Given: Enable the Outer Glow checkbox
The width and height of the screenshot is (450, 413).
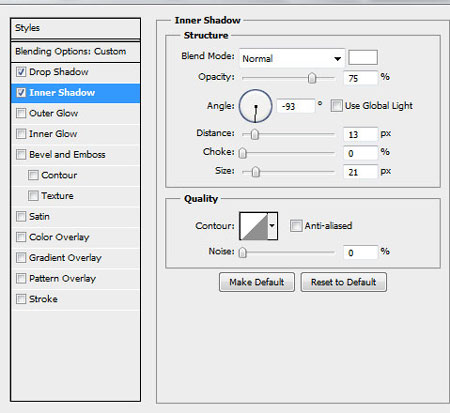Looking at the screenshot, I should pos(21,113).
